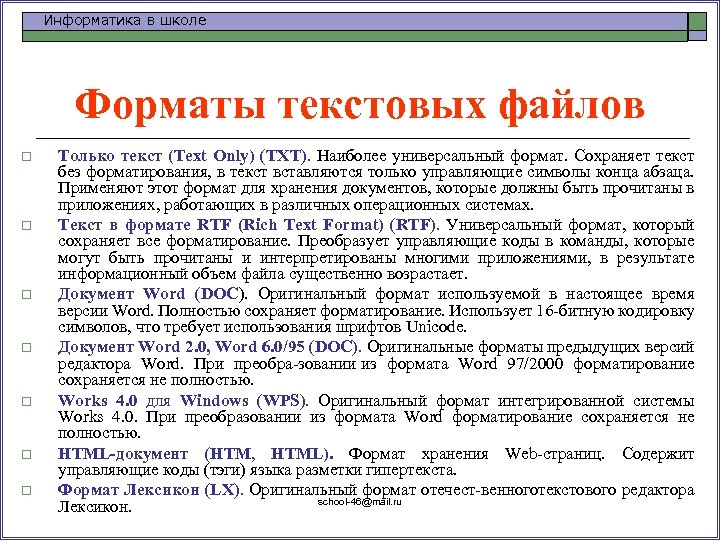Click the slide title "Форматы текстовых файлов"
This screenshot has width=720, height=540.
coord(360,107)
